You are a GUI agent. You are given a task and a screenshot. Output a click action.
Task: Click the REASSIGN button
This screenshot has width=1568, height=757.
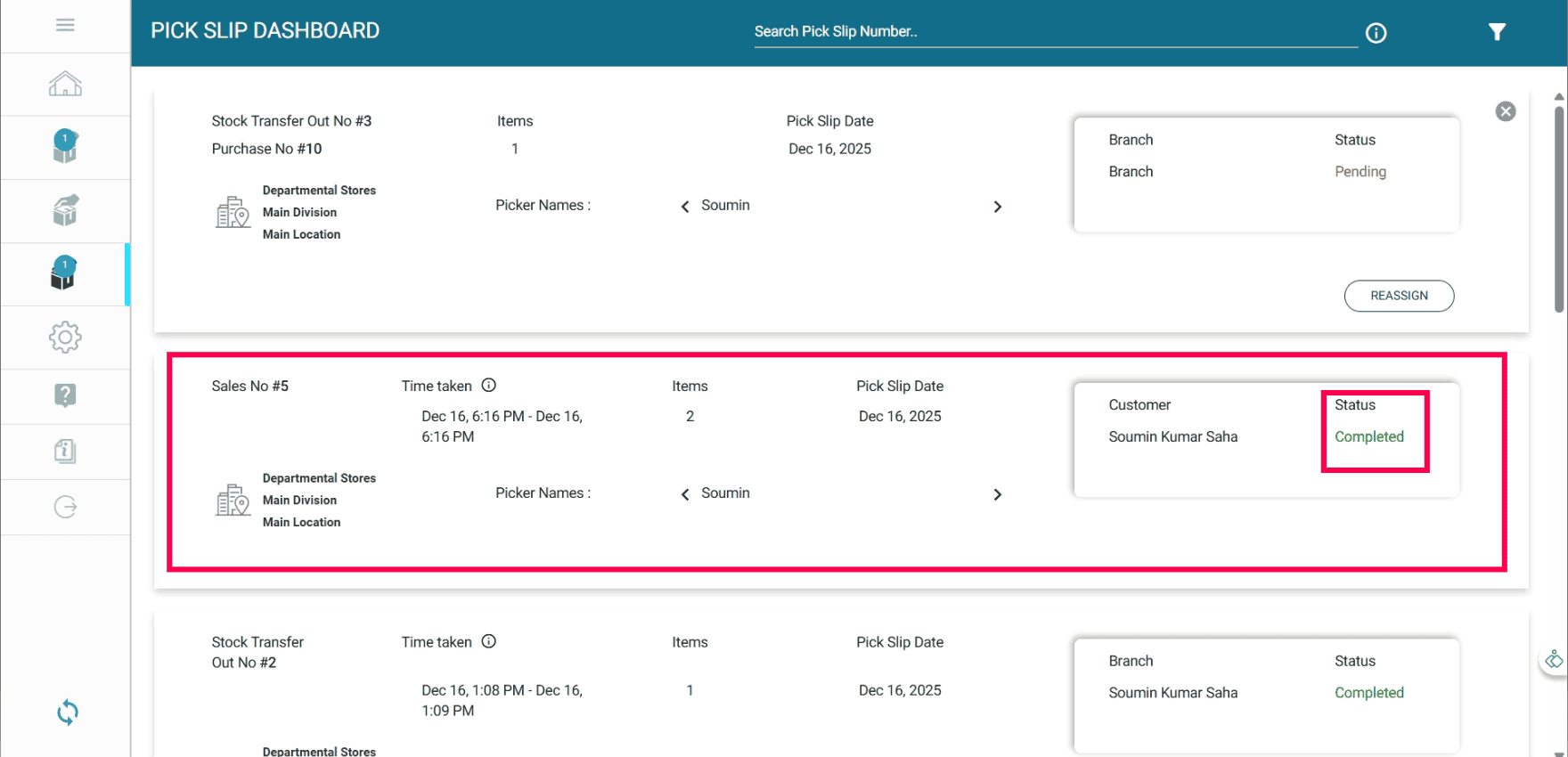pyautogui.click(x=1399, y=296)
